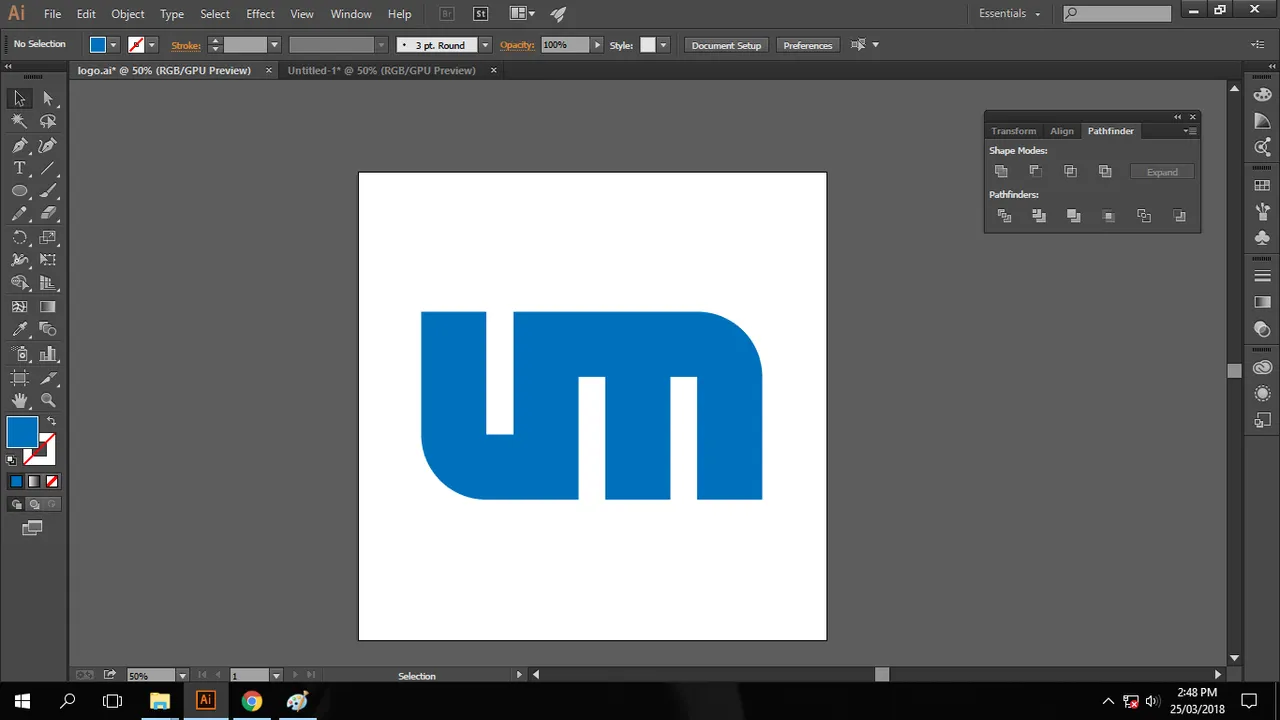Reset to default fill and stroke
1280x720 pixels.
click(11, 460)
